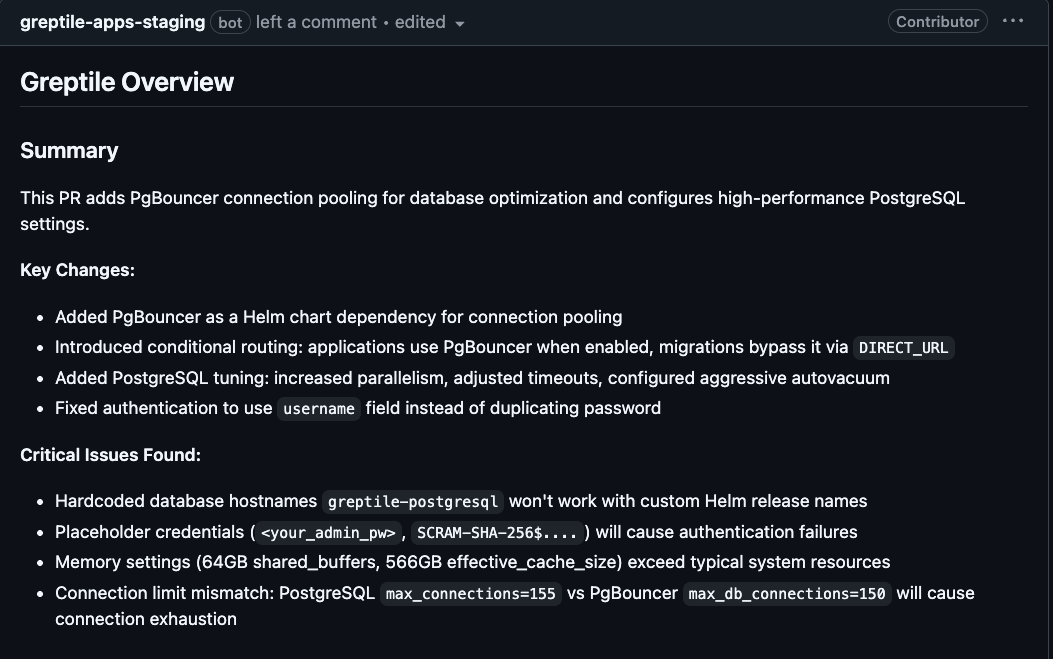Click the max_db_connections=150 code snippet

(787, 594)
